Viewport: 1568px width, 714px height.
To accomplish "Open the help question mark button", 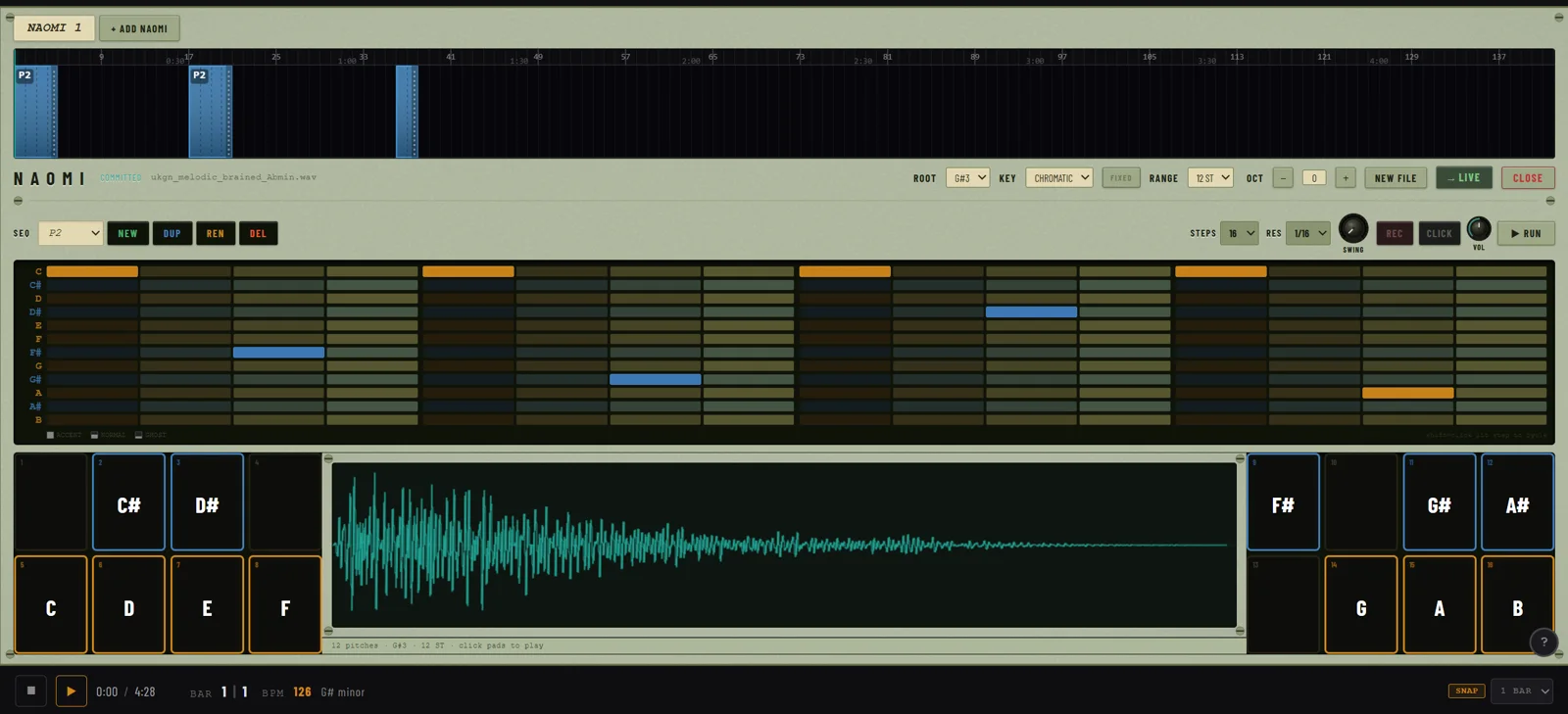I will pyautogui.click(x=1543, y=643).
